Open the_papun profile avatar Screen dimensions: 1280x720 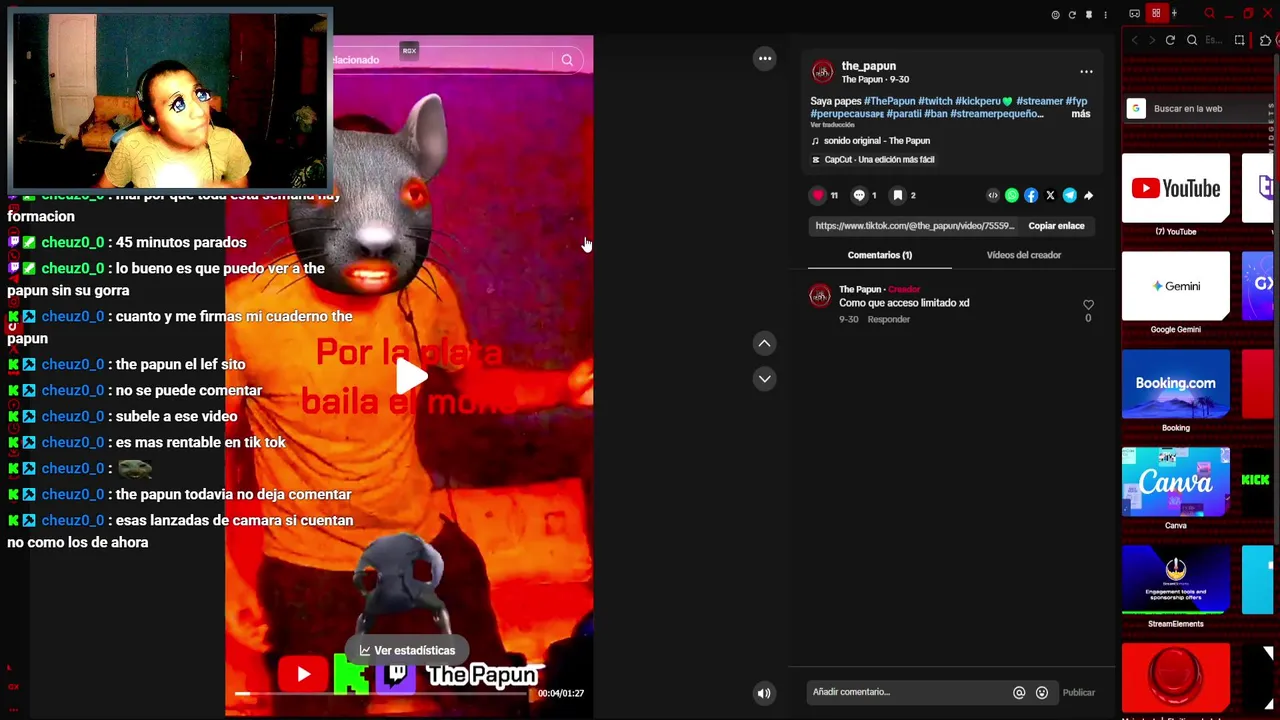(x=822, y=71)
